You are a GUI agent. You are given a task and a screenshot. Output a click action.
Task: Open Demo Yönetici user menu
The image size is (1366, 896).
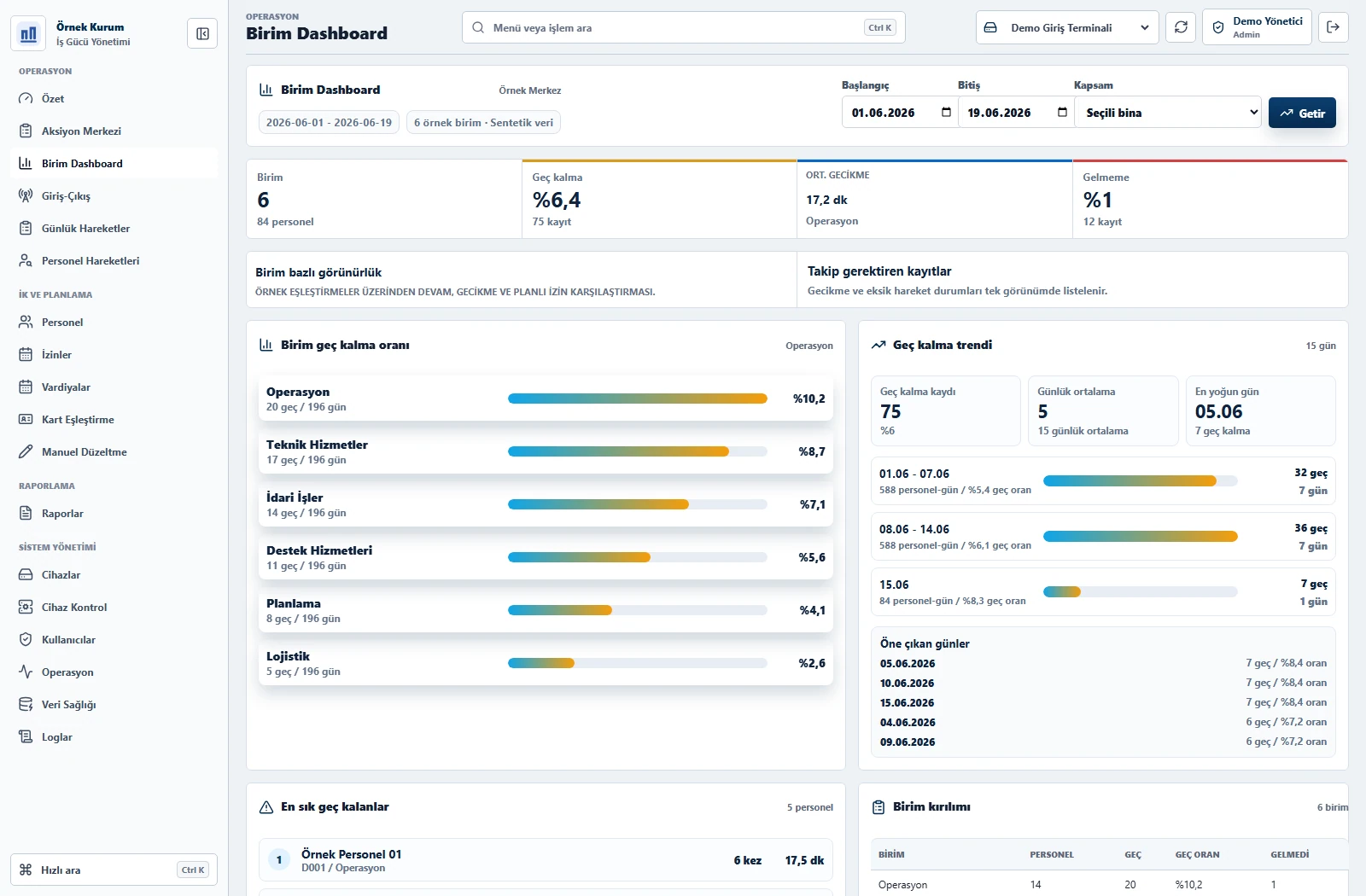pos(1257,27)
